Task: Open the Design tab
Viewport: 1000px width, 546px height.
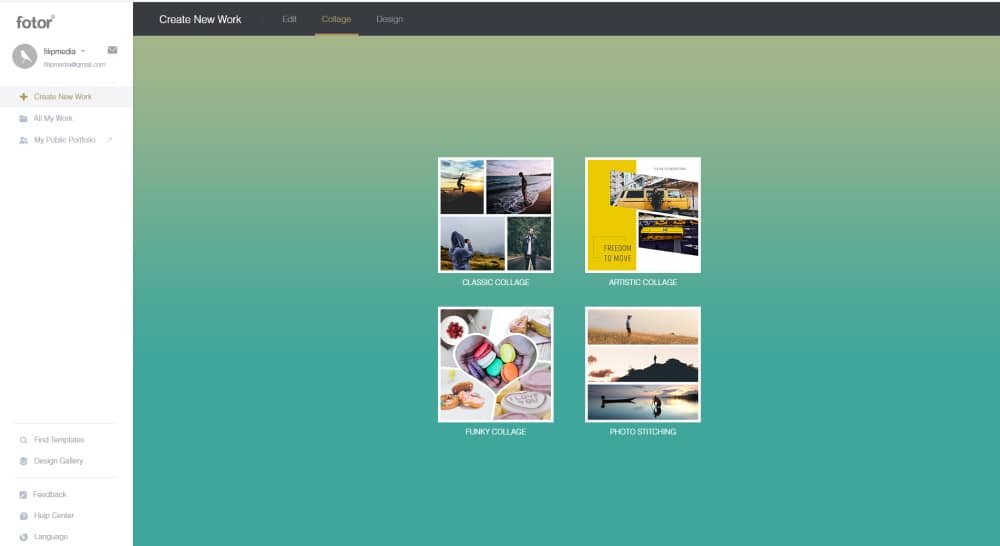Action: pyautogui.click(x=389, y=19)
